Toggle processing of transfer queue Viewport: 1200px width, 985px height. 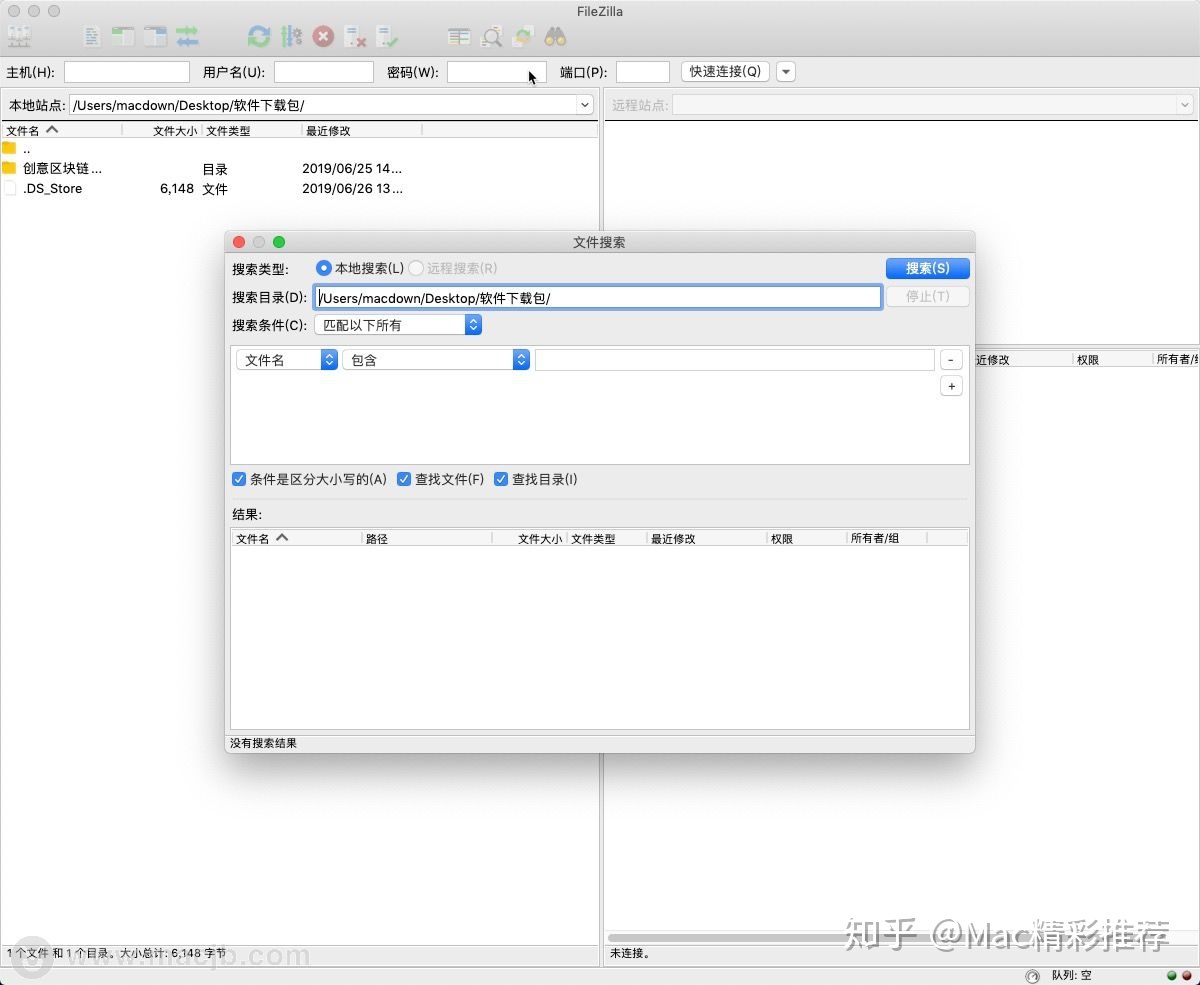(291, 37)
